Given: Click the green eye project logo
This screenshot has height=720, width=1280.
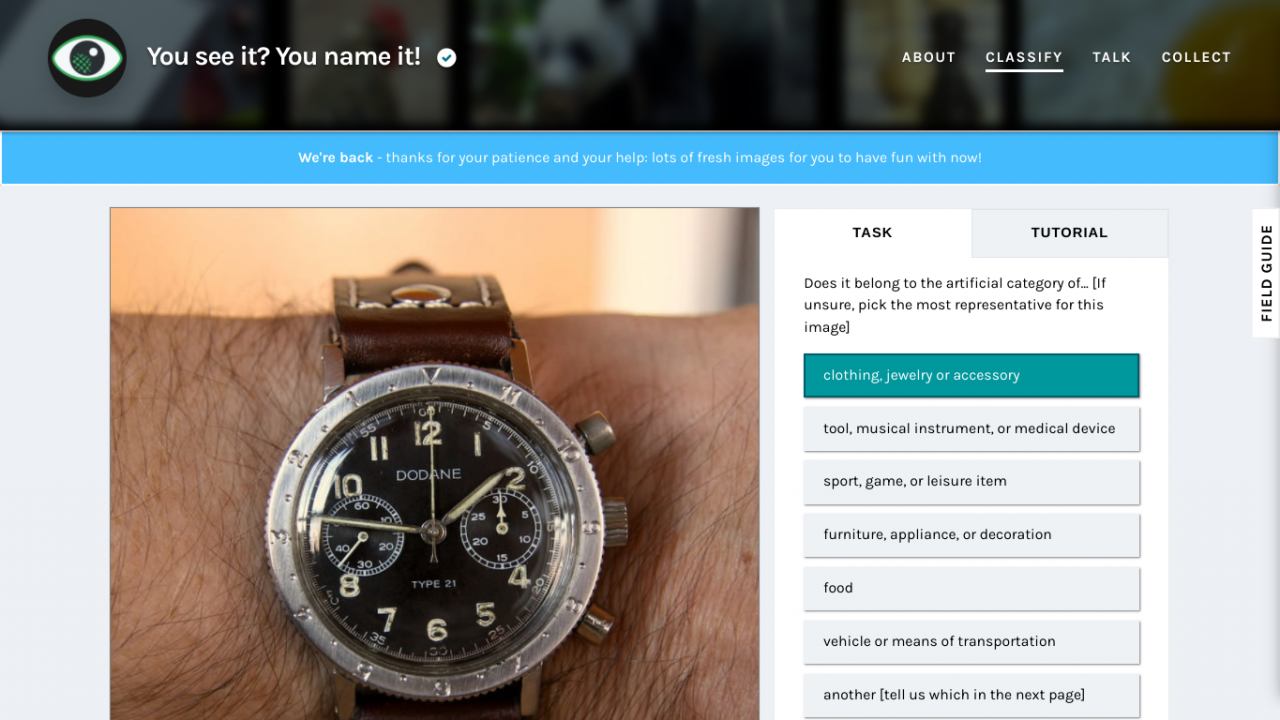Looking at the screenshot, I should point(87,58).
